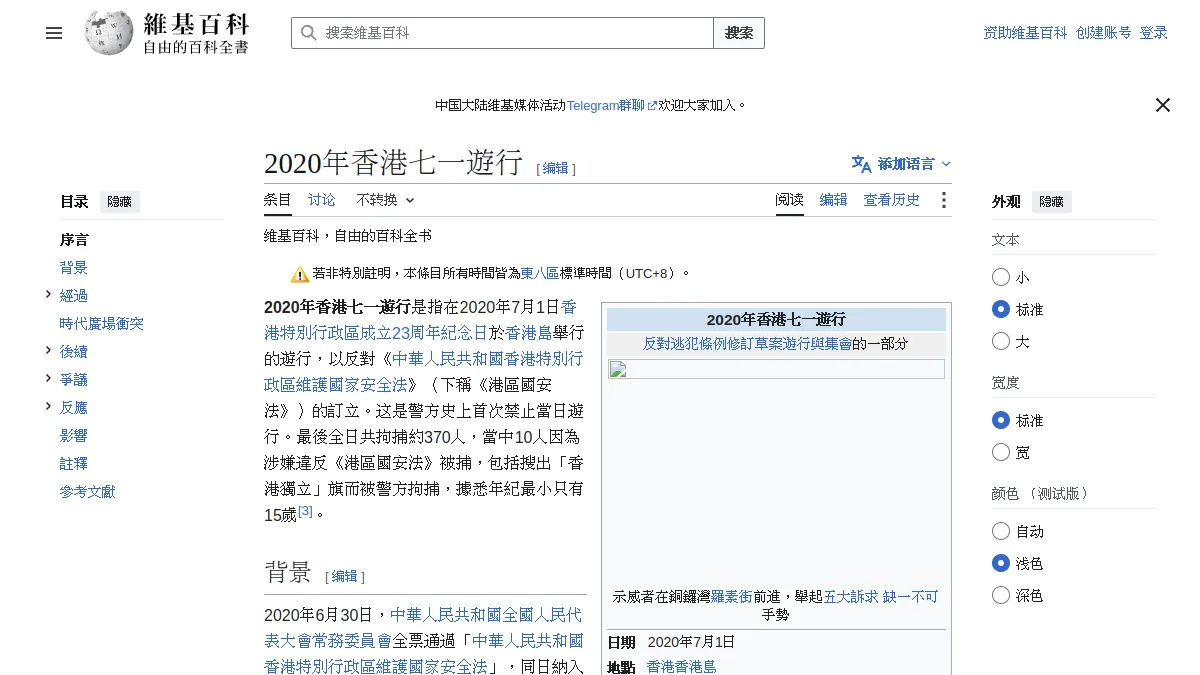Open the 東八區 link
Viewport: 1200px width, 675px height.
(x=540, y=273)
